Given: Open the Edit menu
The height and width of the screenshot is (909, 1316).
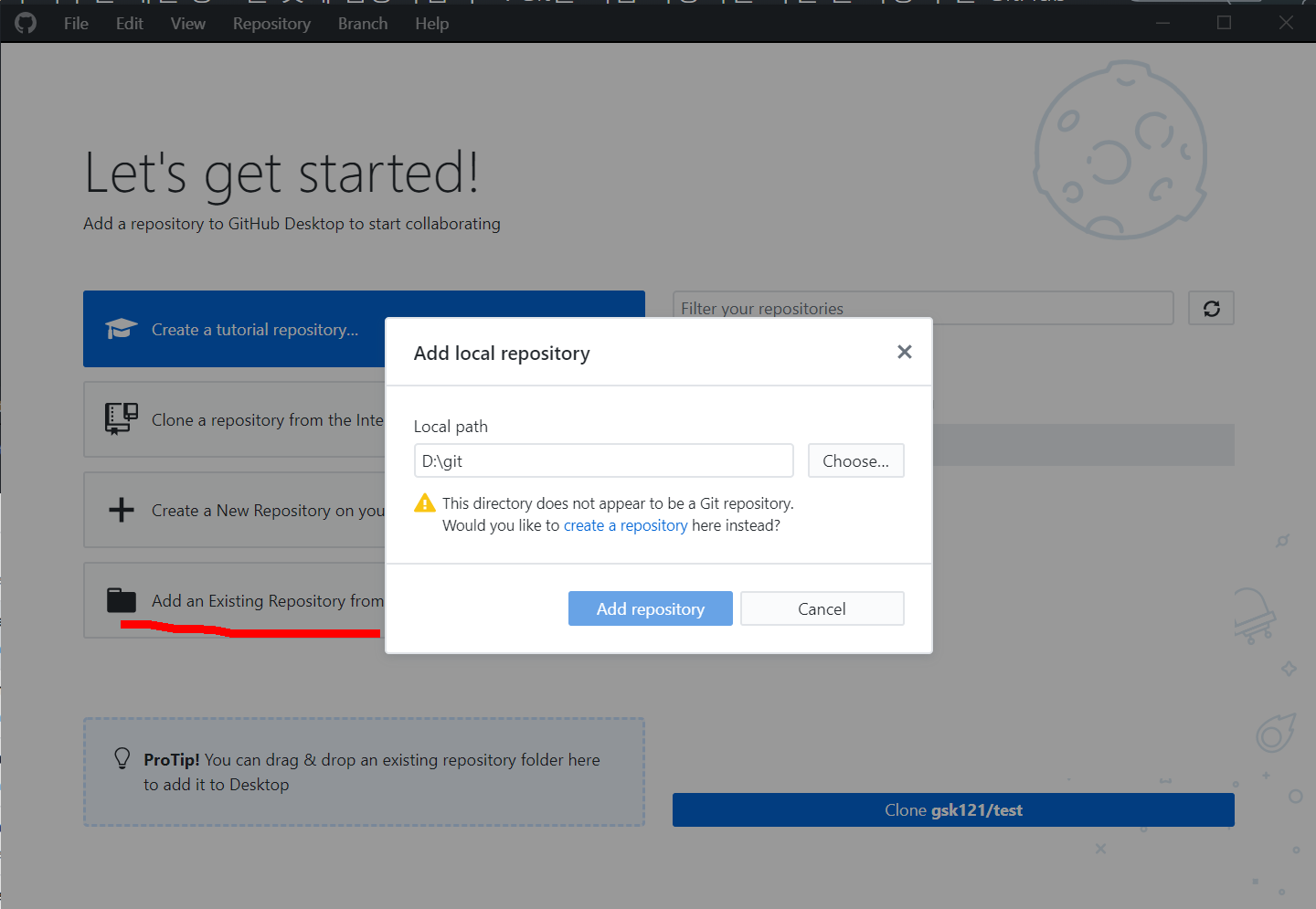Looking at the screenshot, I should point(130,24).
